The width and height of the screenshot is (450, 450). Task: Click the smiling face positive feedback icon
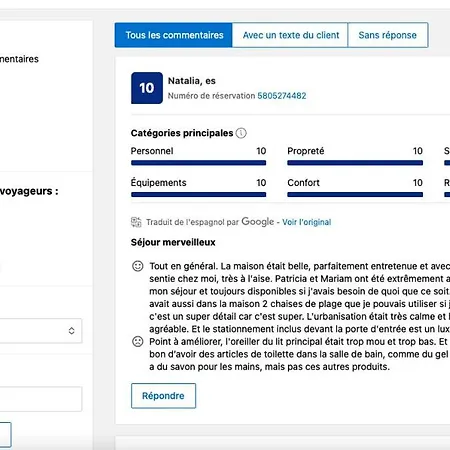point(138,266)
